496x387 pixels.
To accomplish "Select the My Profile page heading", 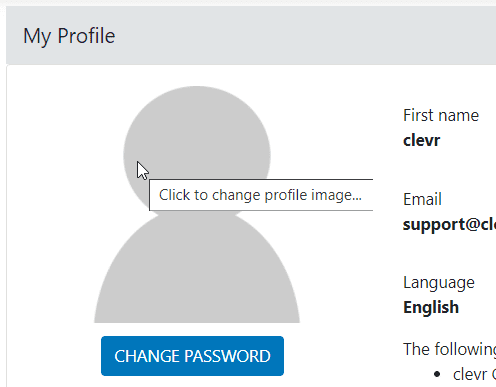I will (x=69, y=36).
